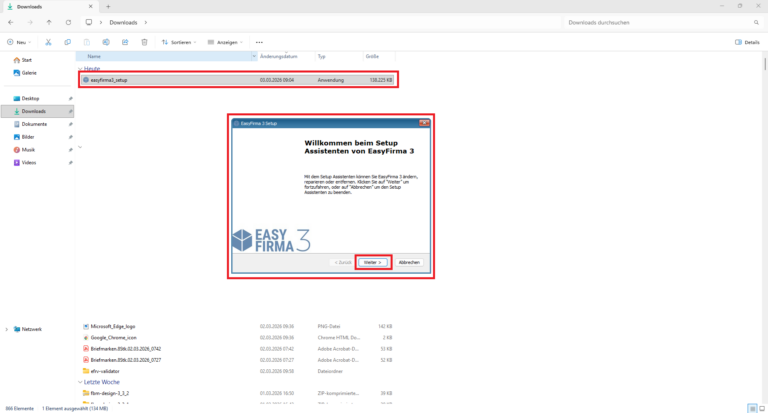Click the Paste clipboard icon in toolbar
The width and height of the screenshot is (768, 413).
tap(87, 42)
